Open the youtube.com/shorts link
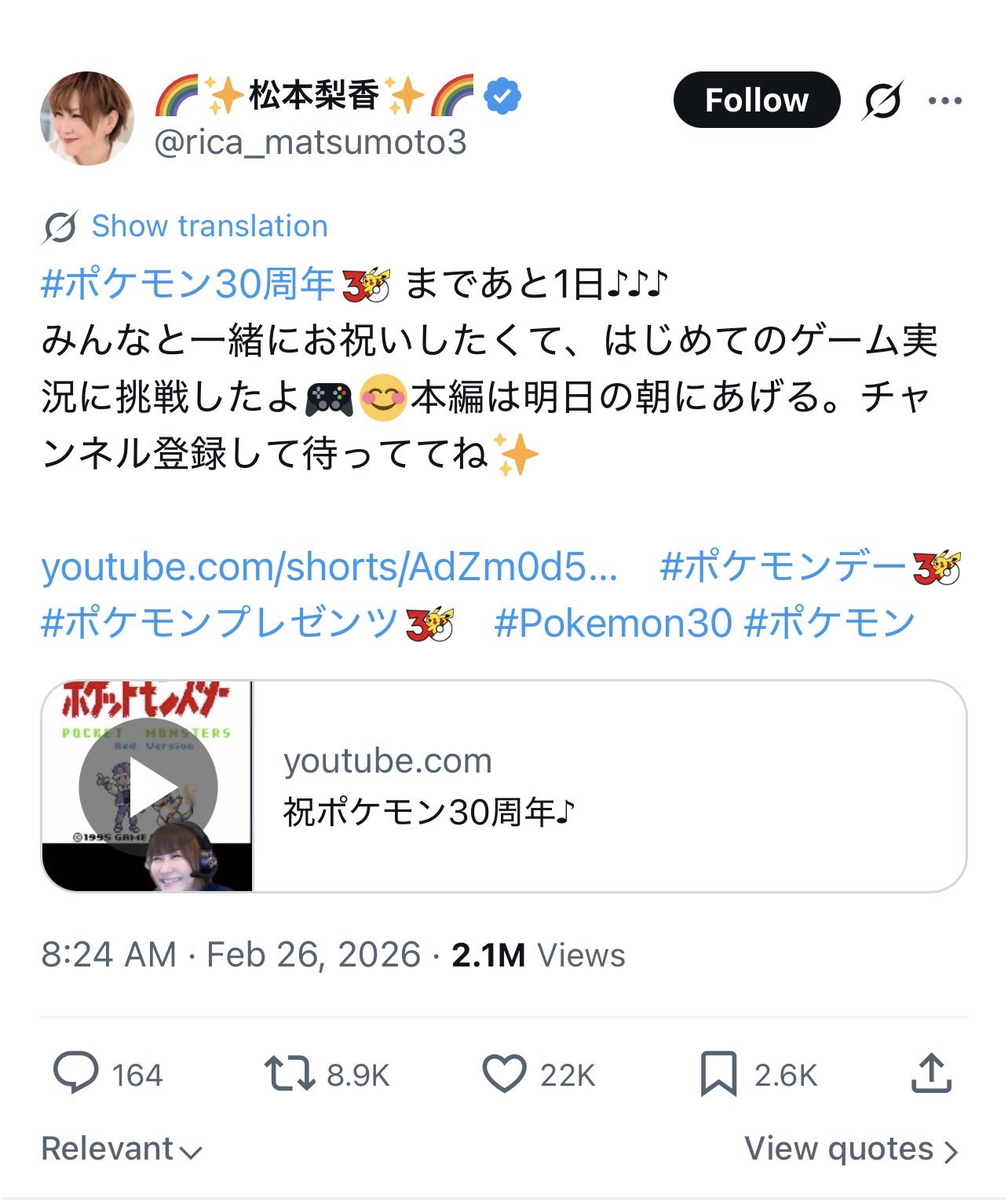This screenshot has width=1008, height=1202. tap(329, 567)
